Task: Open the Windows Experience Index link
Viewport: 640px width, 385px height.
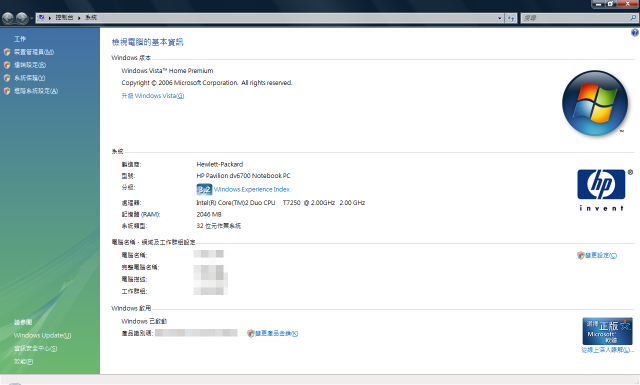Action: point(251,189)
